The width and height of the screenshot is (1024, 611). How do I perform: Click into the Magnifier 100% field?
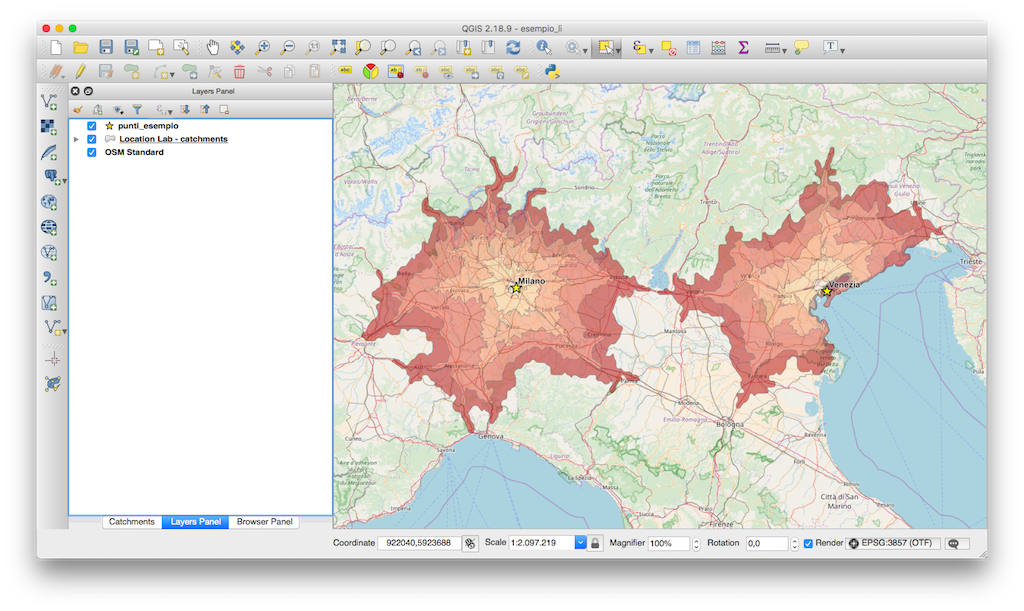669,543
